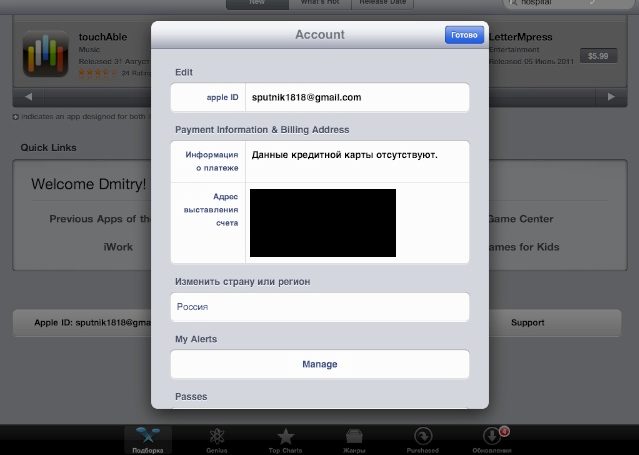Open the payment information (Информация о платеже) row

pyautogui.click(x=319, y=161)
